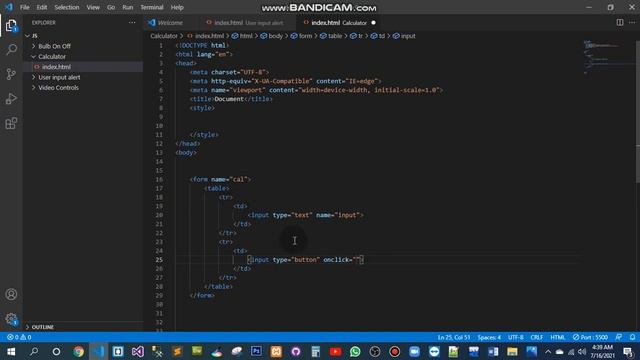This screenshot has height=360, width=640.
Task: Open editor more actions ellipsis
Action: [632, 23]
